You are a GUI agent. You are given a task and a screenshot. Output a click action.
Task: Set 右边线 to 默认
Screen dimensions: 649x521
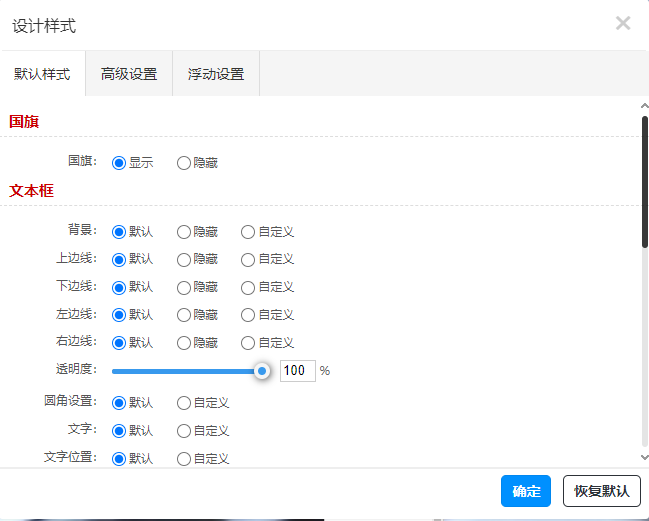(x=119, y=343)
